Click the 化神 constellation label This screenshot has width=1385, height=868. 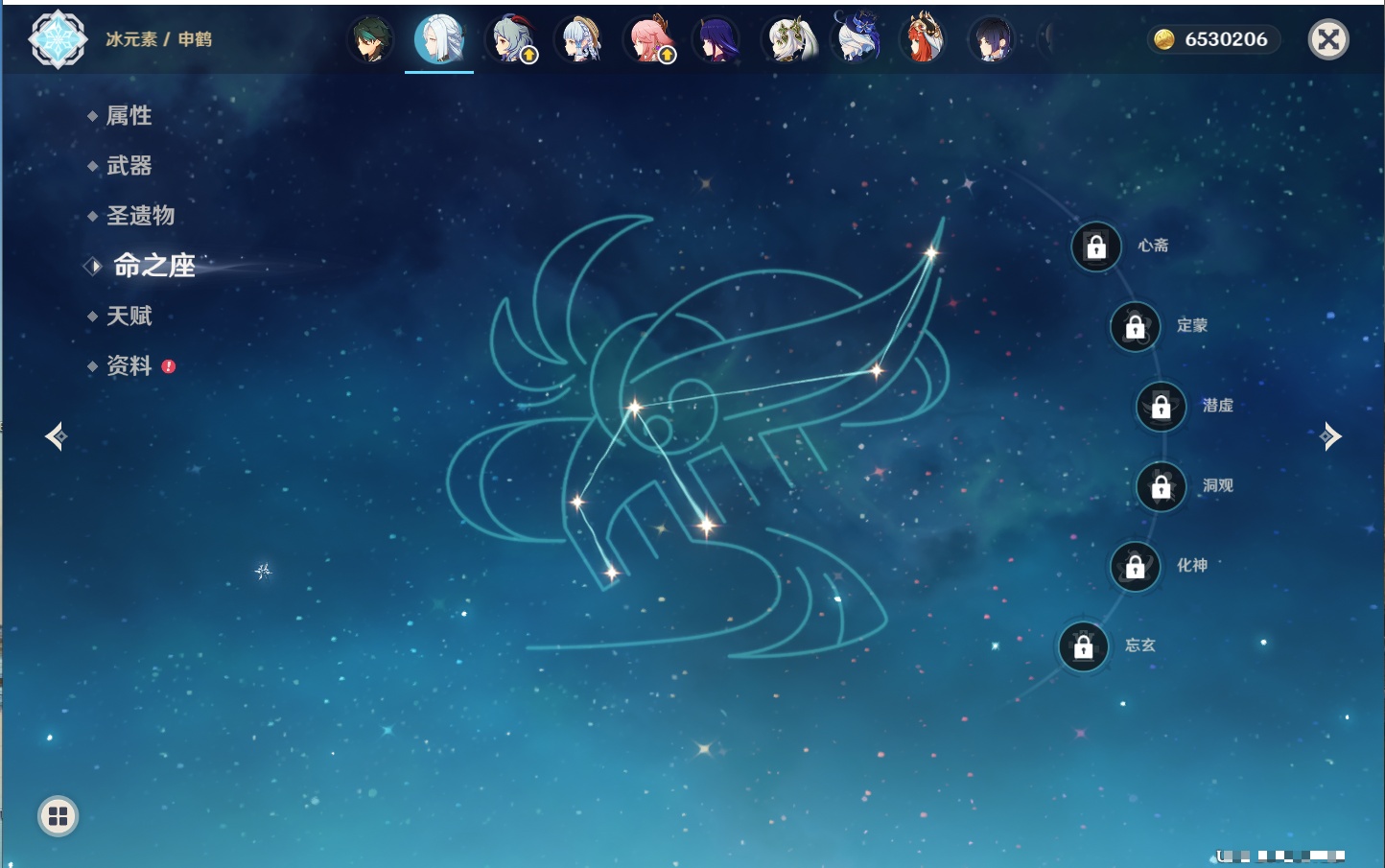1192,565
